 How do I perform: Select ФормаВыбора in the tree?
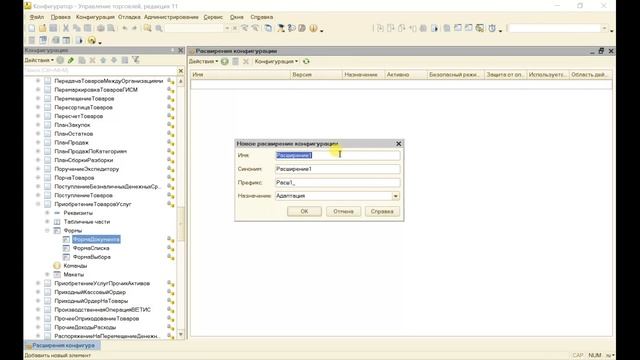tap(92, 257)
